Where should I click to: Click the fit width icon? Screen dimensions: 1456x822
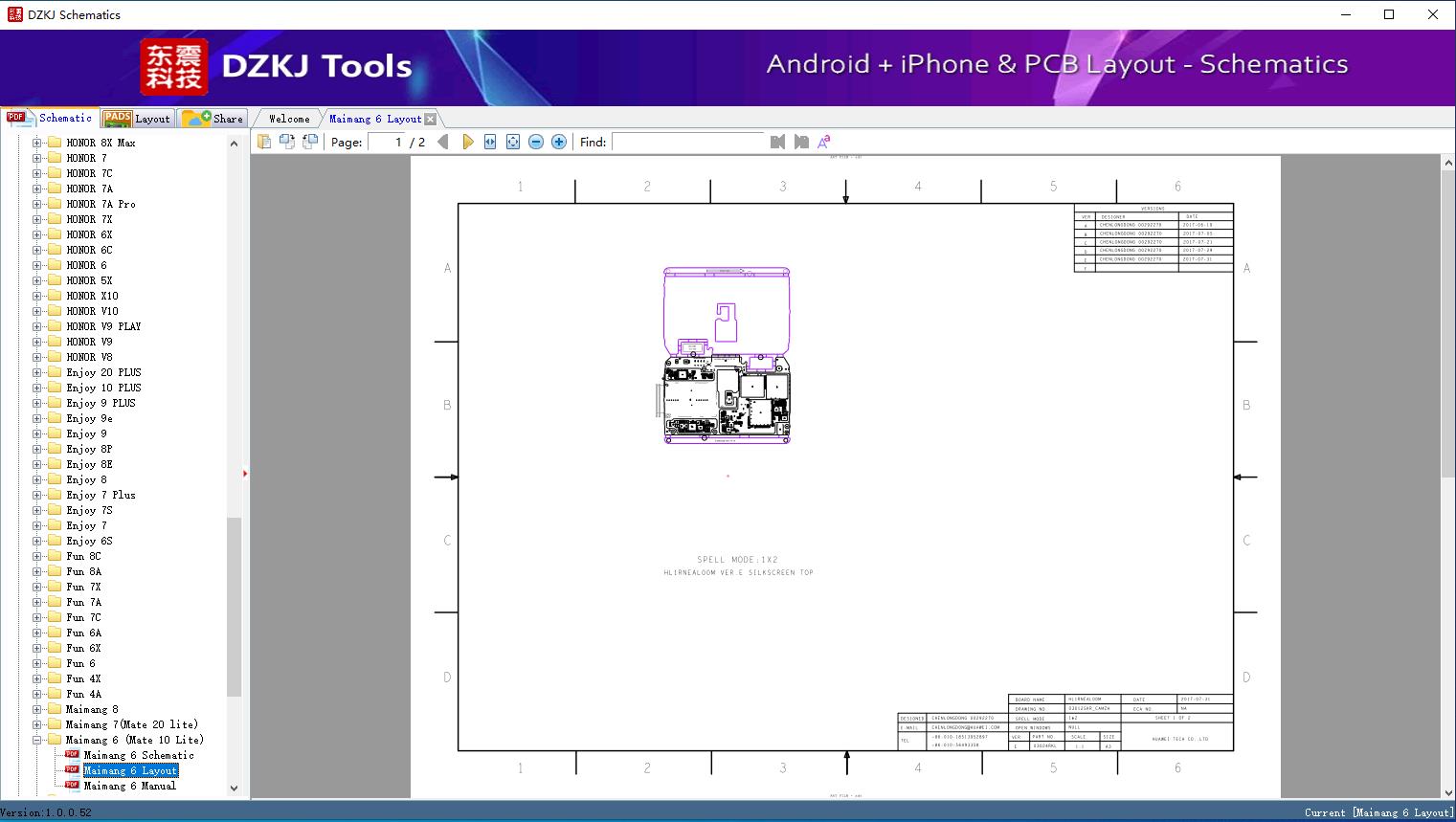490,142
